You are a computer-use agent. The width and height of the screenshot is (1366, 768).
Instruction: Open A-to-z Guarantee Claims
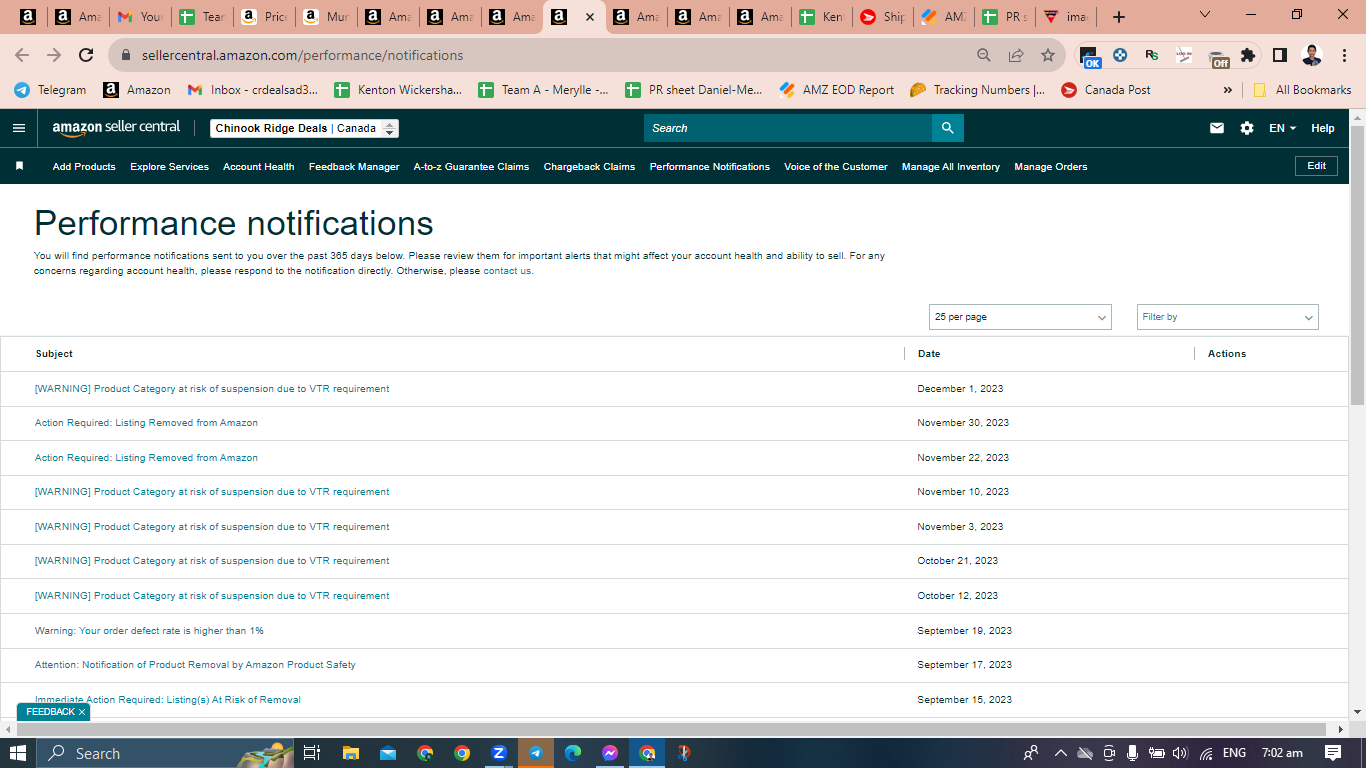pyautogui.click(x=471, y=167)
